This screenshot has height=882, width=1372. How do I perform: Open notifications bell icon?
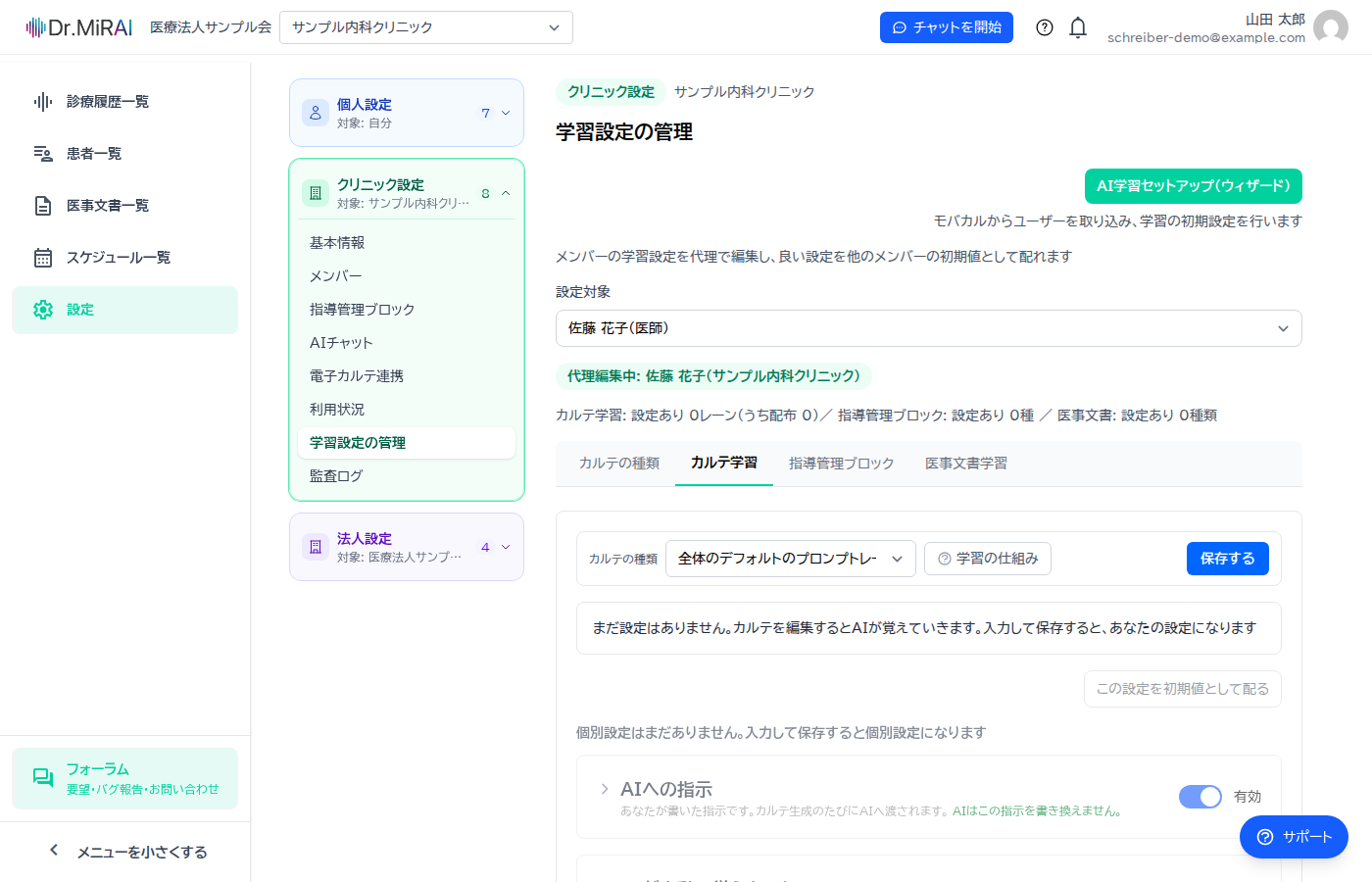(1078, 27)
